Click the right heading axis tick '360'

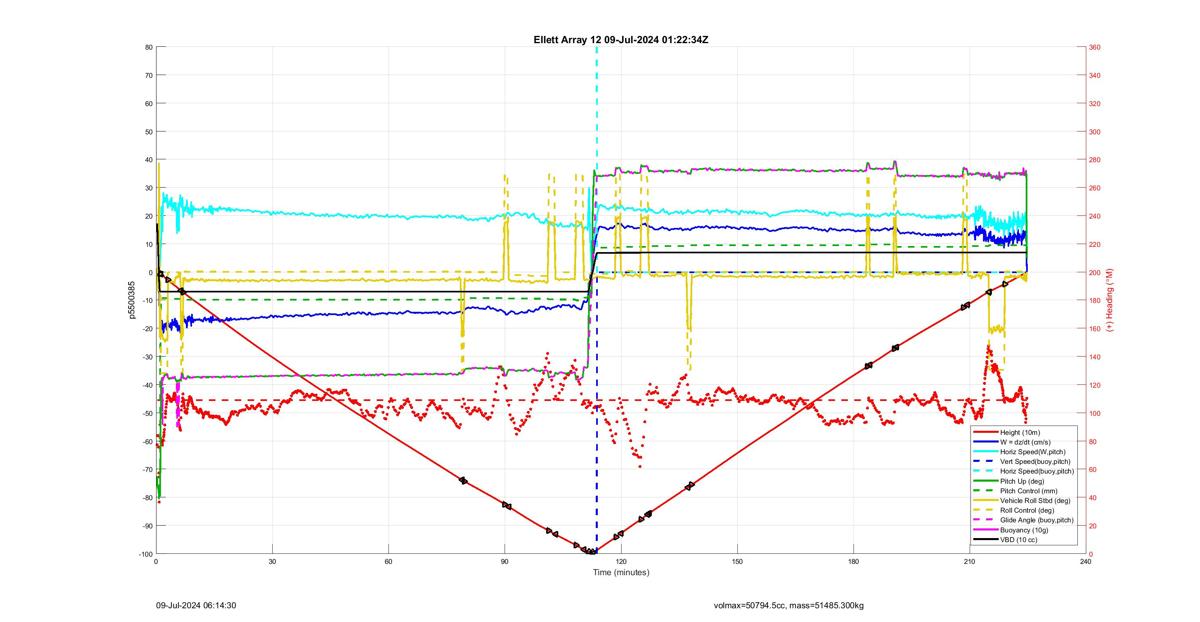(x=1095, y=47)
